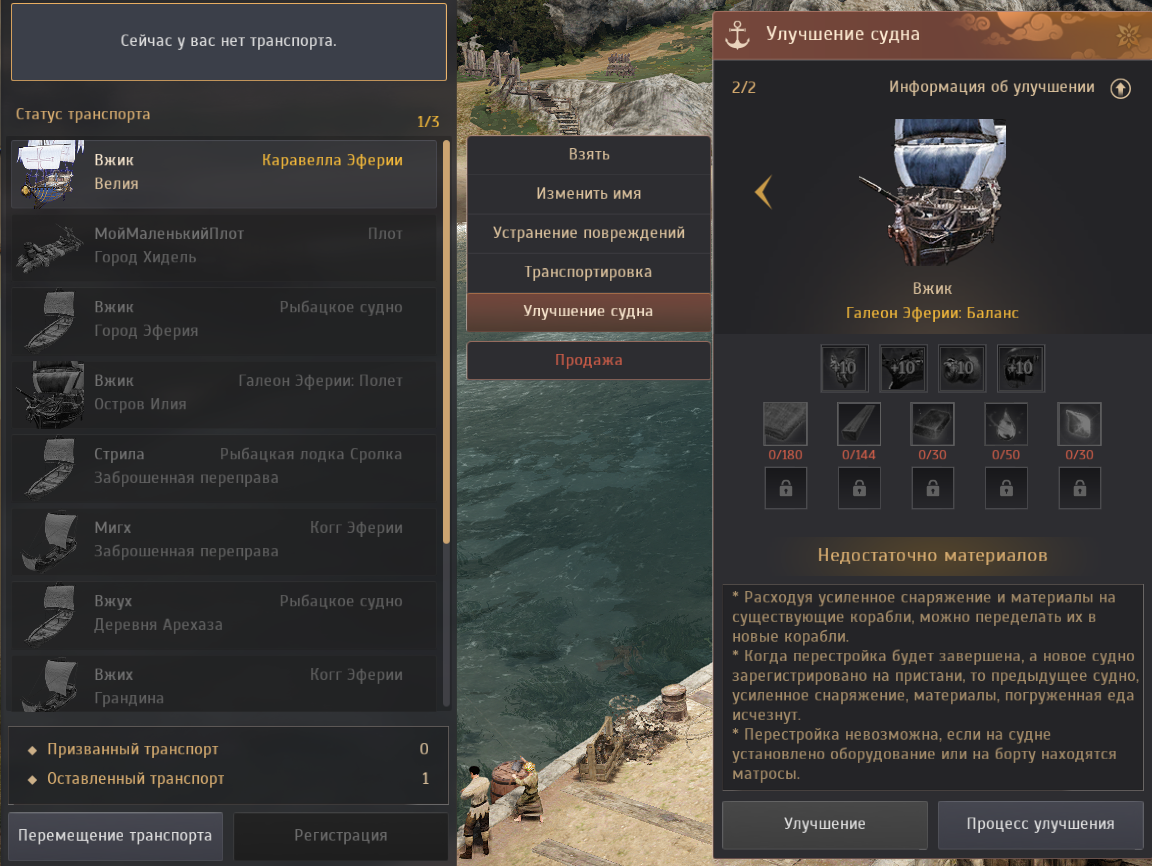Click "Перемещение транспорта" button

[115, 836]
